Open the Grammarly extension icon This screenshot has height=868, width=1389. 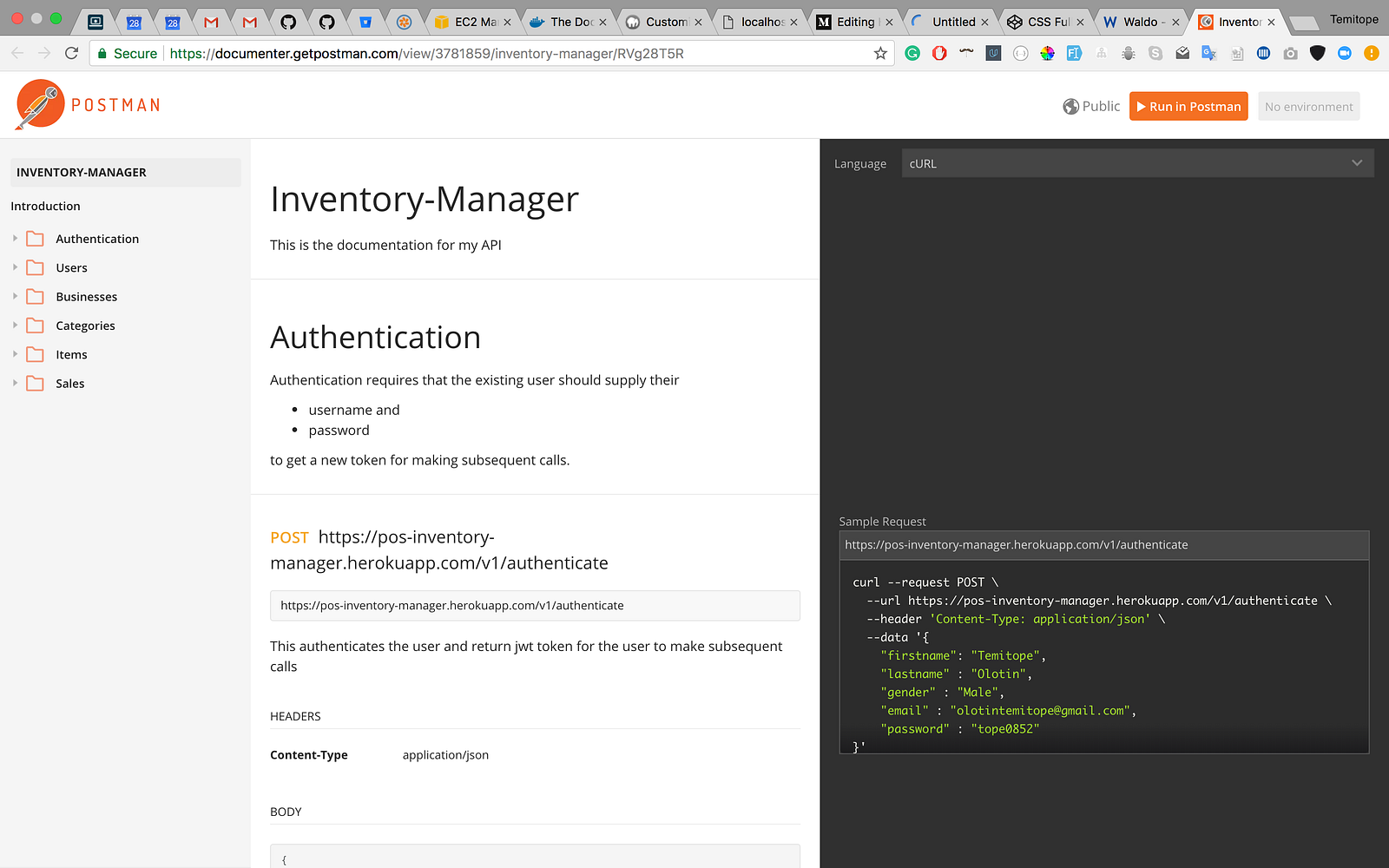[x=912, y=53]
